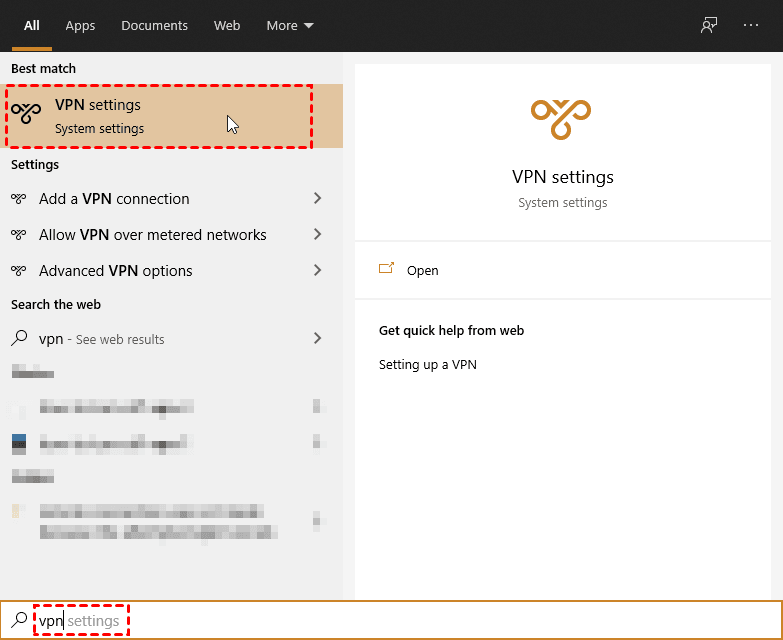Open the More dropdown filter
This screenshot has width=783, height=640.
point(289,25)
